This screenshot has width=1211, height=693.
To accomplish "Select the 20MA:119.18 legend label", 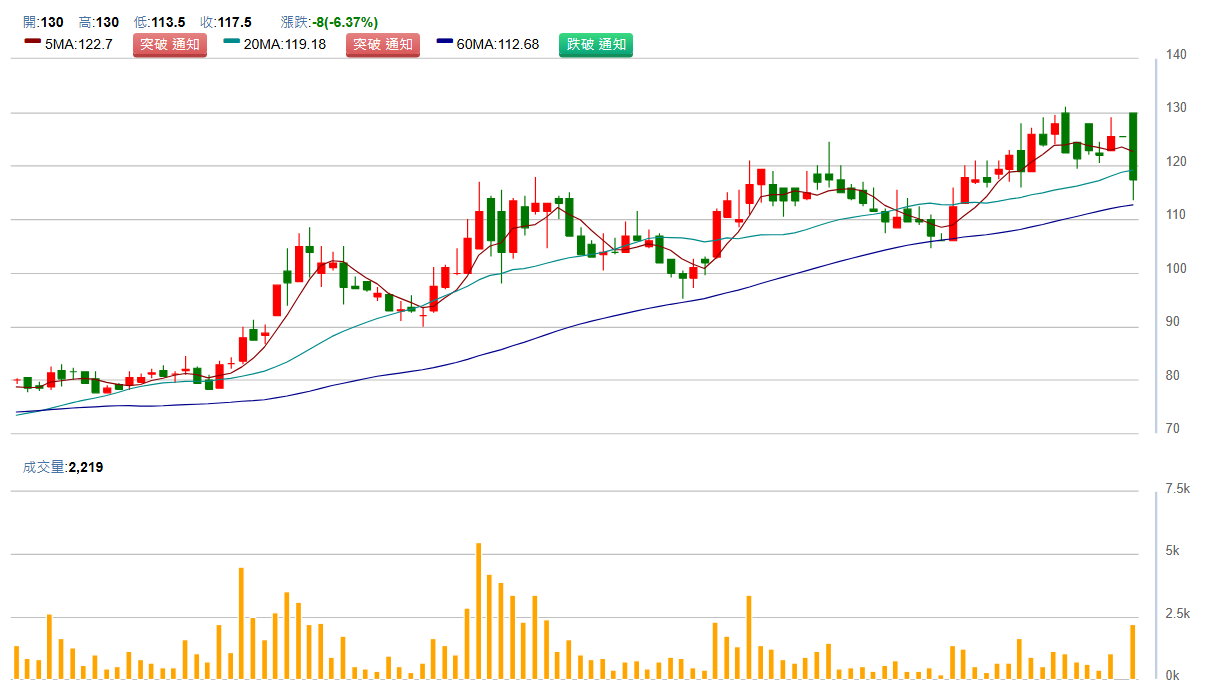I will [284, 44].
